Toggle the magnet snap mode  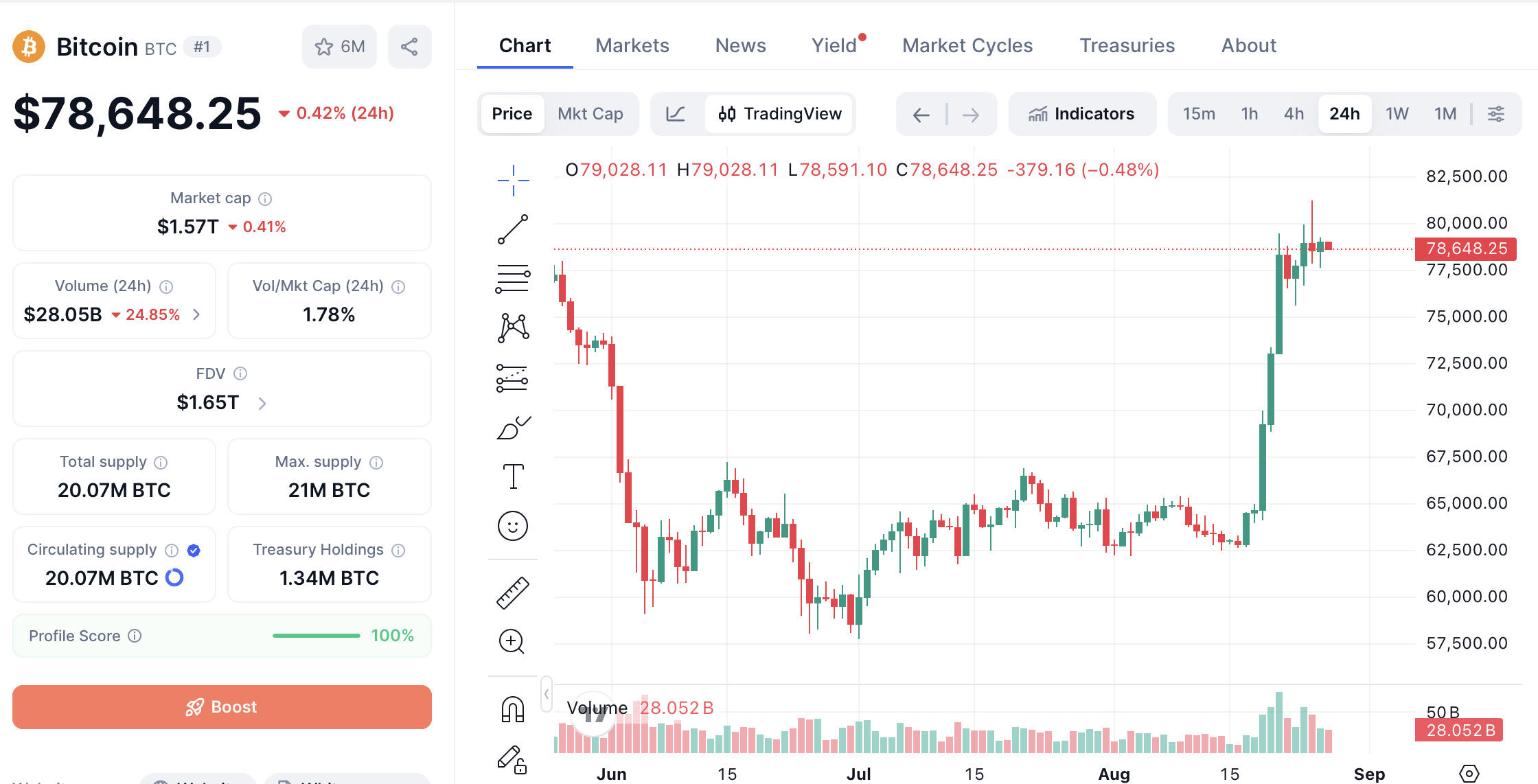click(513, 709)
